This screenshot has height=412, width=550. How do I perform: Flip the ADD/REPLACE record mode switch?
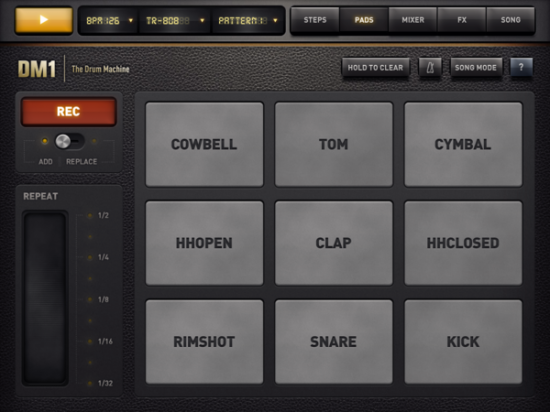(x=69, y=141)
